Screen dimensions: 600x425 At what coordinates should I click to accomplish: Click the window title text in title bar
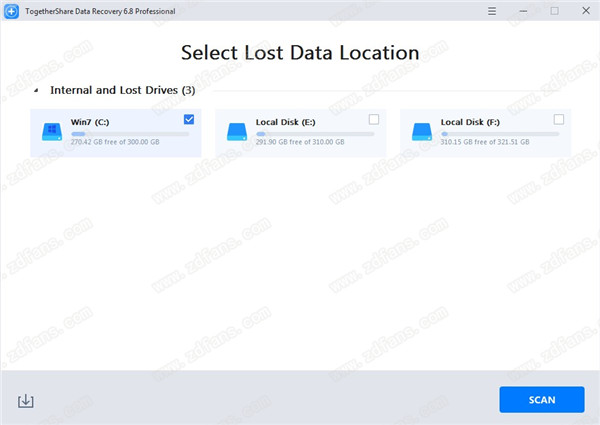tap(100, 11)
